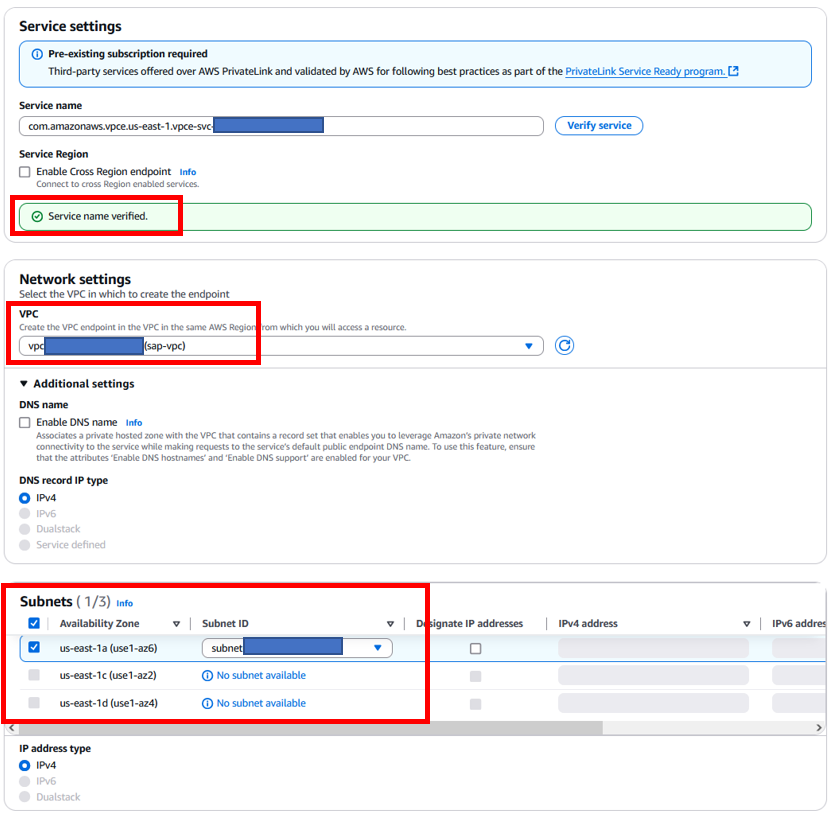Click the Service name input field
The image size is (834, 816).
pyautogui.click(x=281, y=126)
